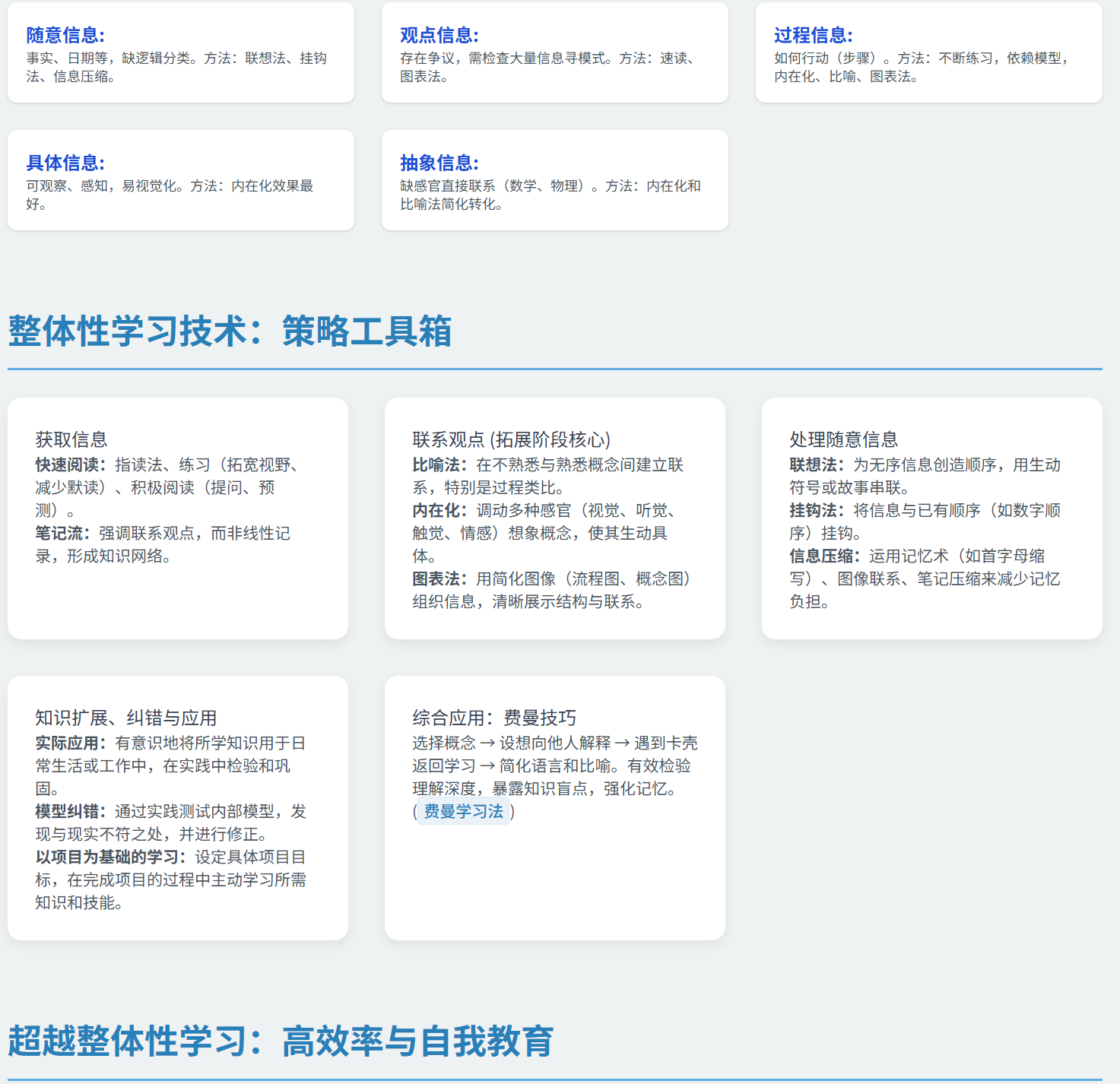Screen dimensions: 1120x1084
Task: Click the 整体性学习技术：策略工具箱 section heading
Action: (x=230, y=331)
